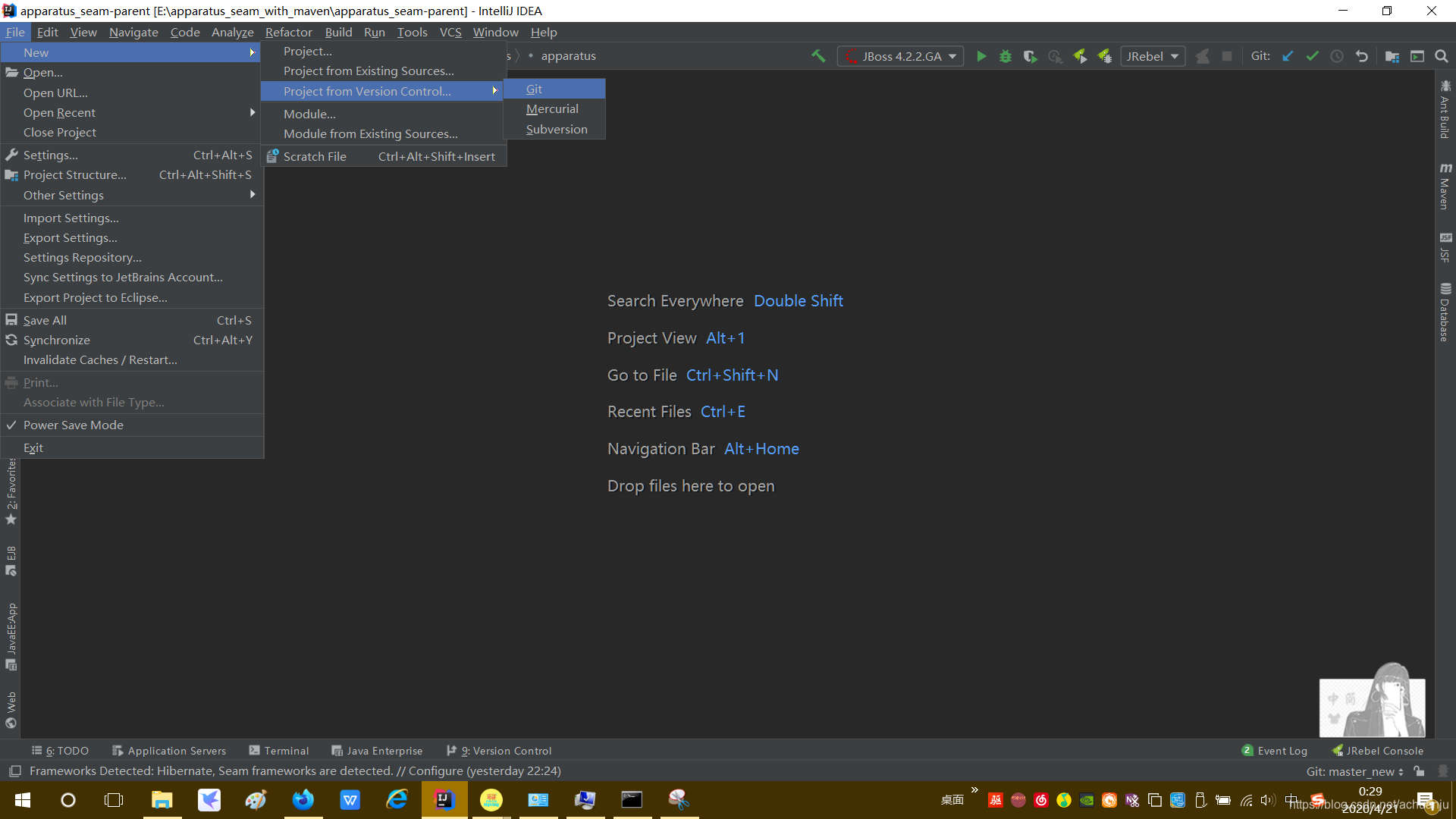Screen dimensions: 1456x819
Task: Open the Ant Build side panel
Action: click(1445, 109)
